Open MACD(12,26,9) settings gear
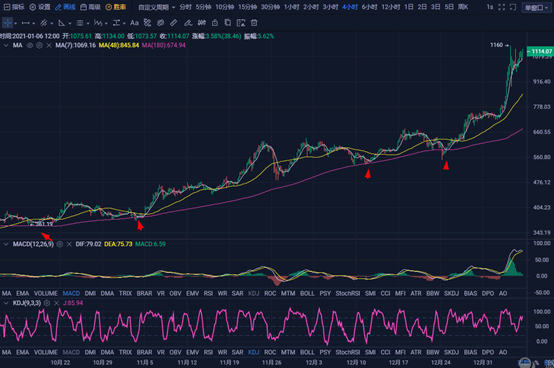The image size is (554, 368). [60, 244]
